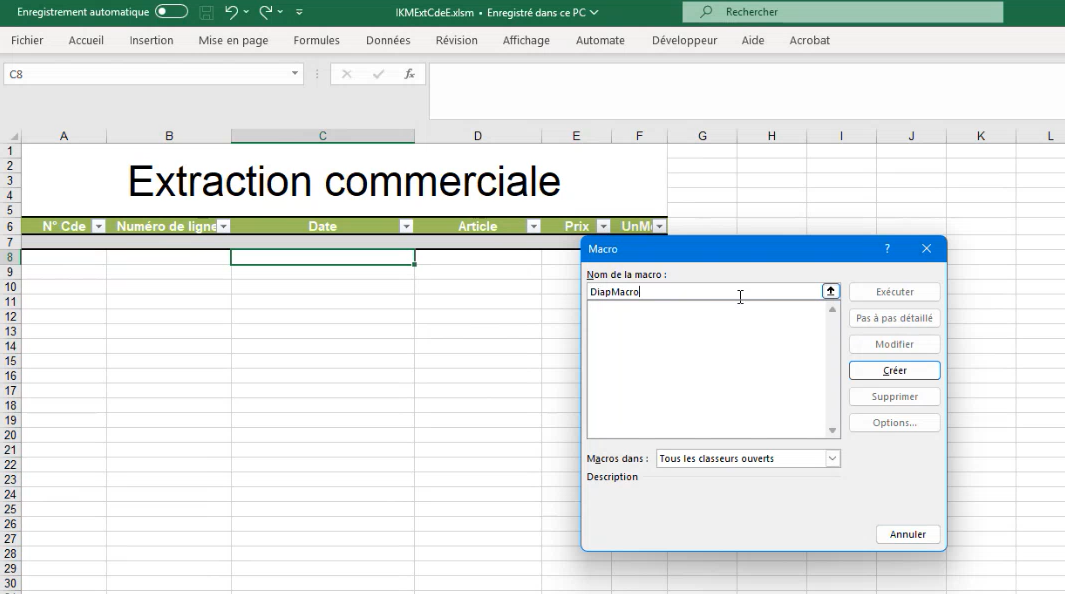
Task: Toggle the Enregistrement automatique switch
Action: (171, 12)
